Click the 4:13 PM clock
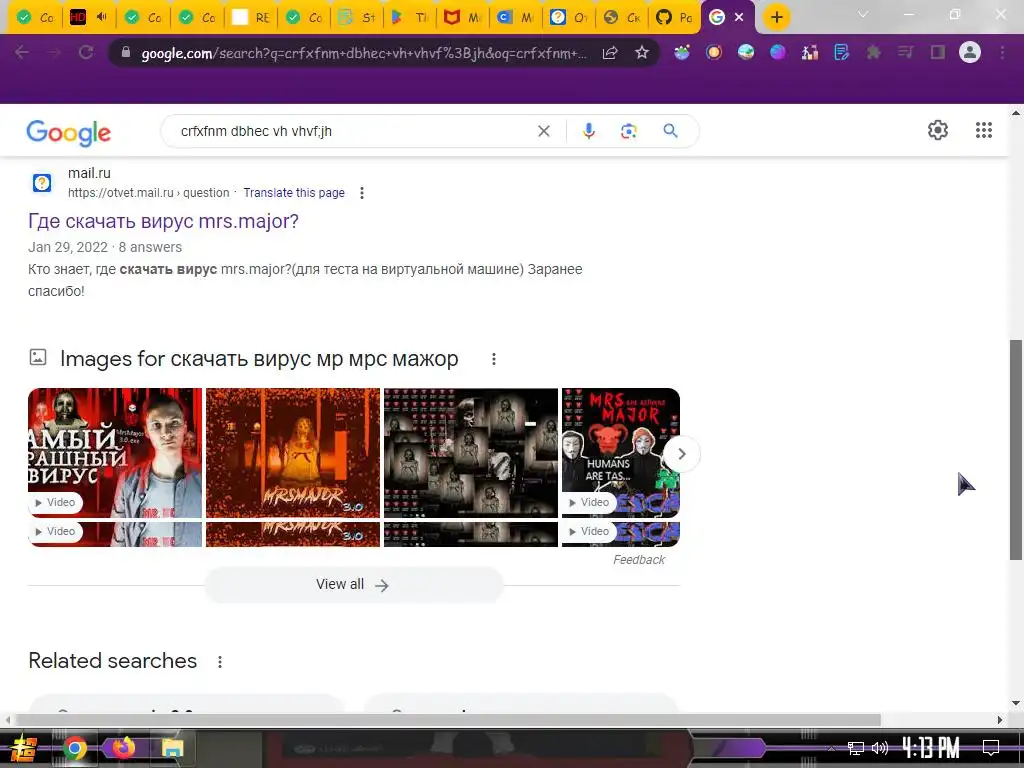This screenshot has width=1024, height=768. [x=931, y=747]
